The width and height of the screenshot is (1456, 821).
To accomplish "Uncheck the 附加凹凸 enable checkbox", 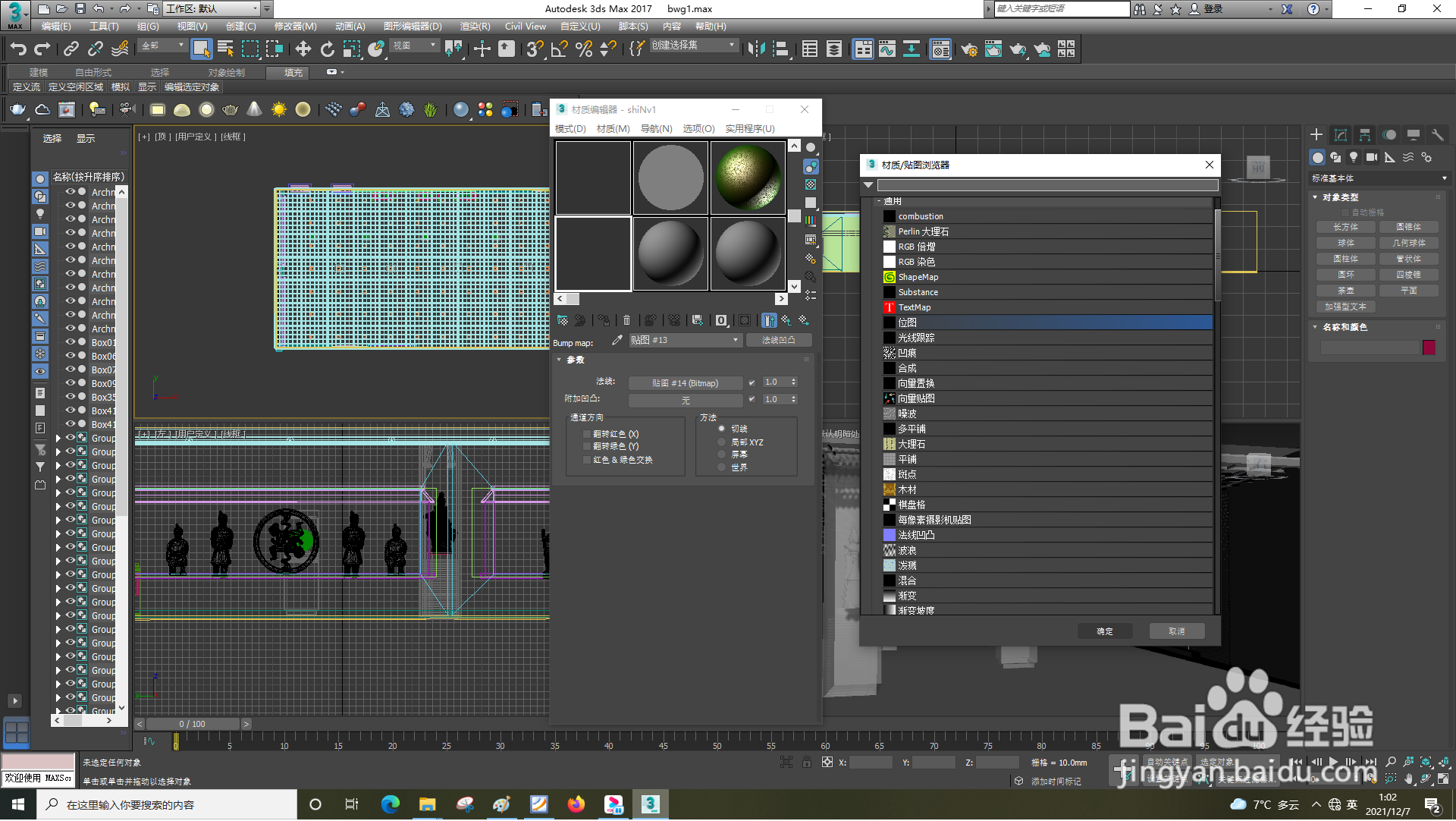I will click(x=752, y=400).
